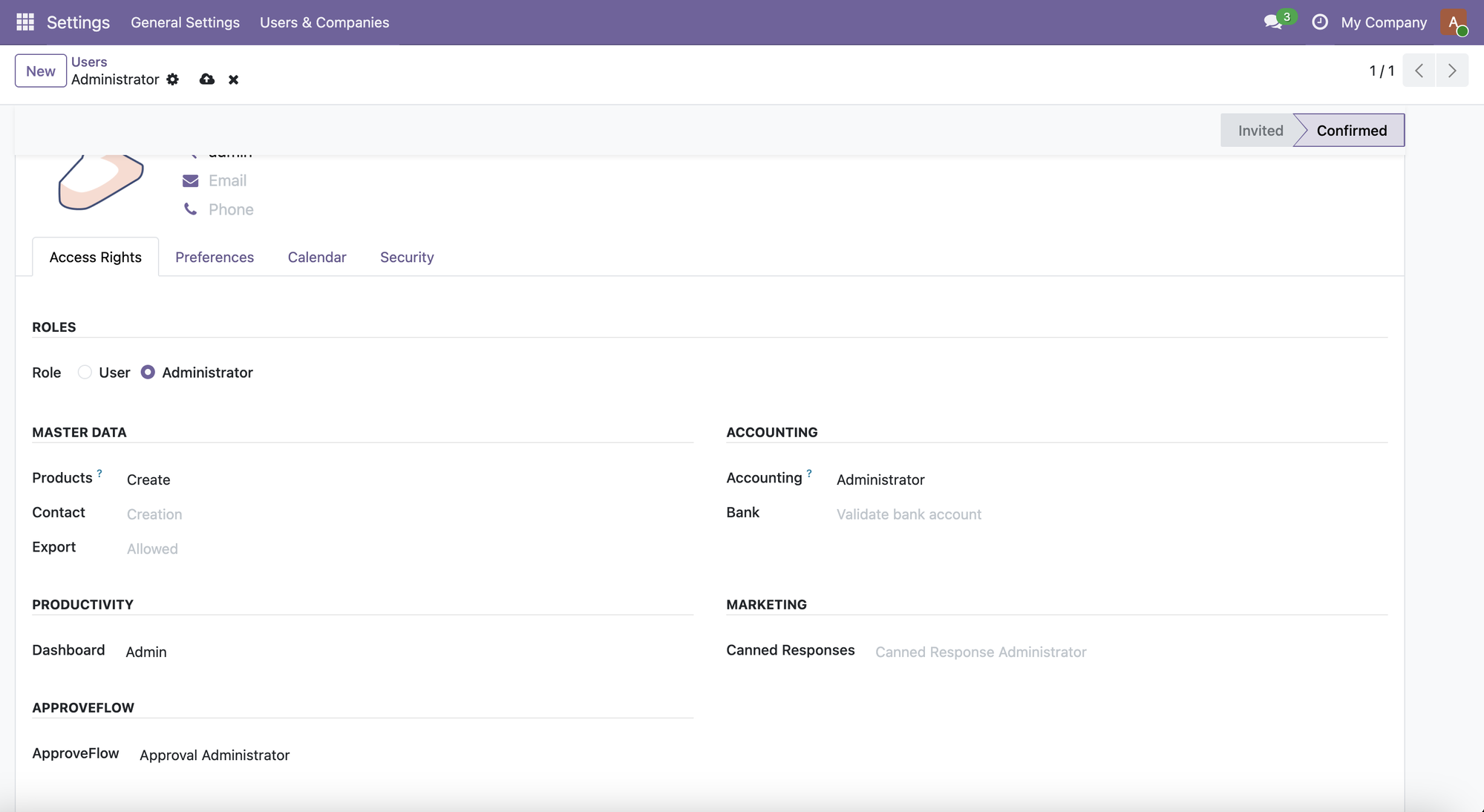Open the apps grid menu
Image resolution: width=1484 pixels, height=812 pixels.
point(24,22)
